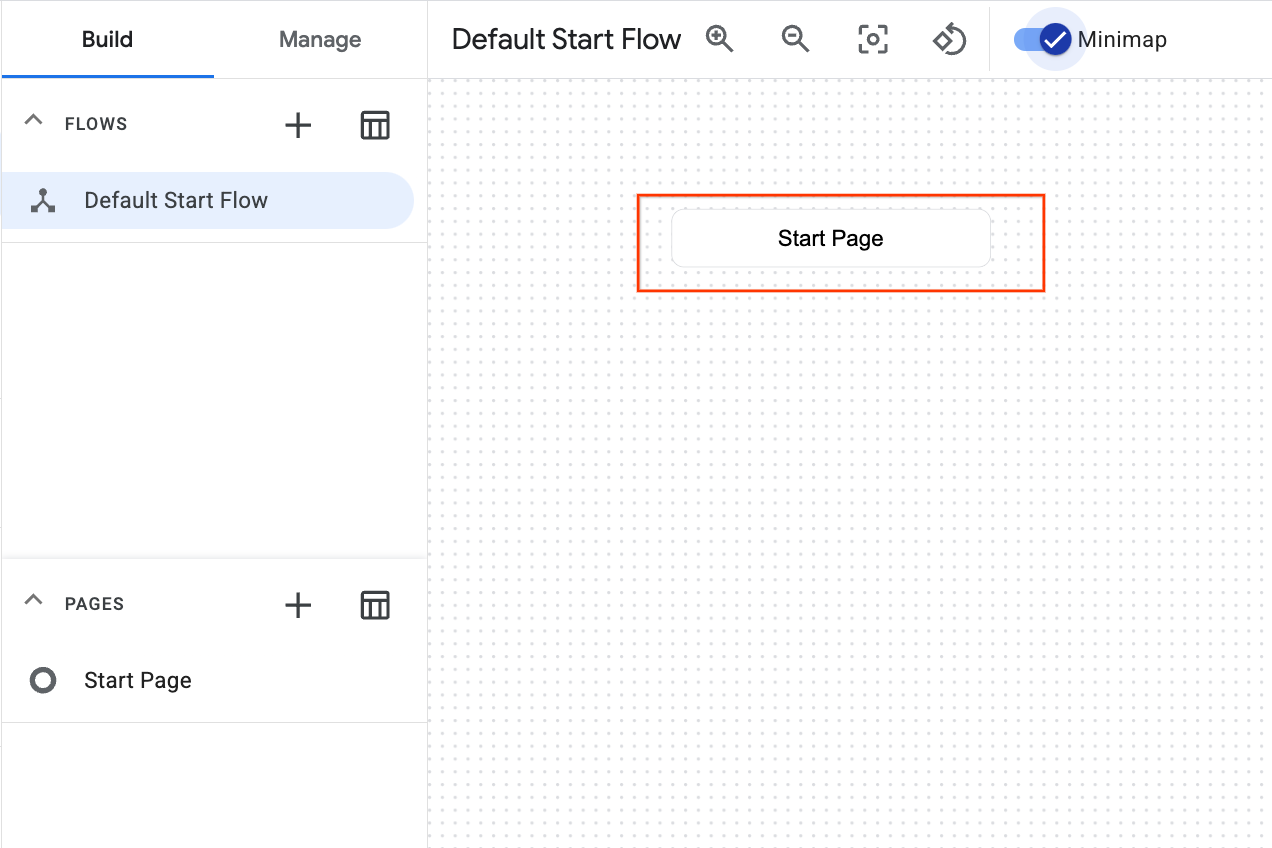The image size is (1272, 848).
Task: Zoom out of the flow canvas
Action: click(x=796, y=40)
